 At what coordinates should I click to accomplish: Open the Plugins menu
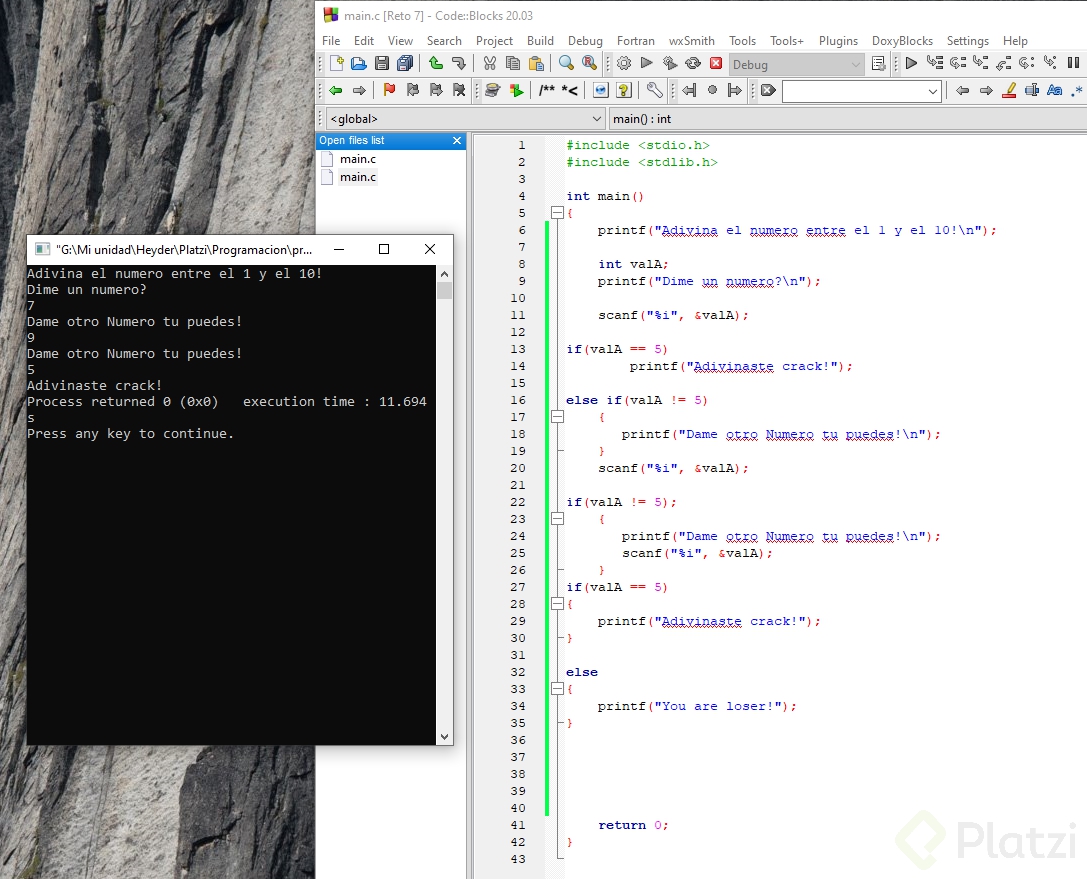click(838, 41)
